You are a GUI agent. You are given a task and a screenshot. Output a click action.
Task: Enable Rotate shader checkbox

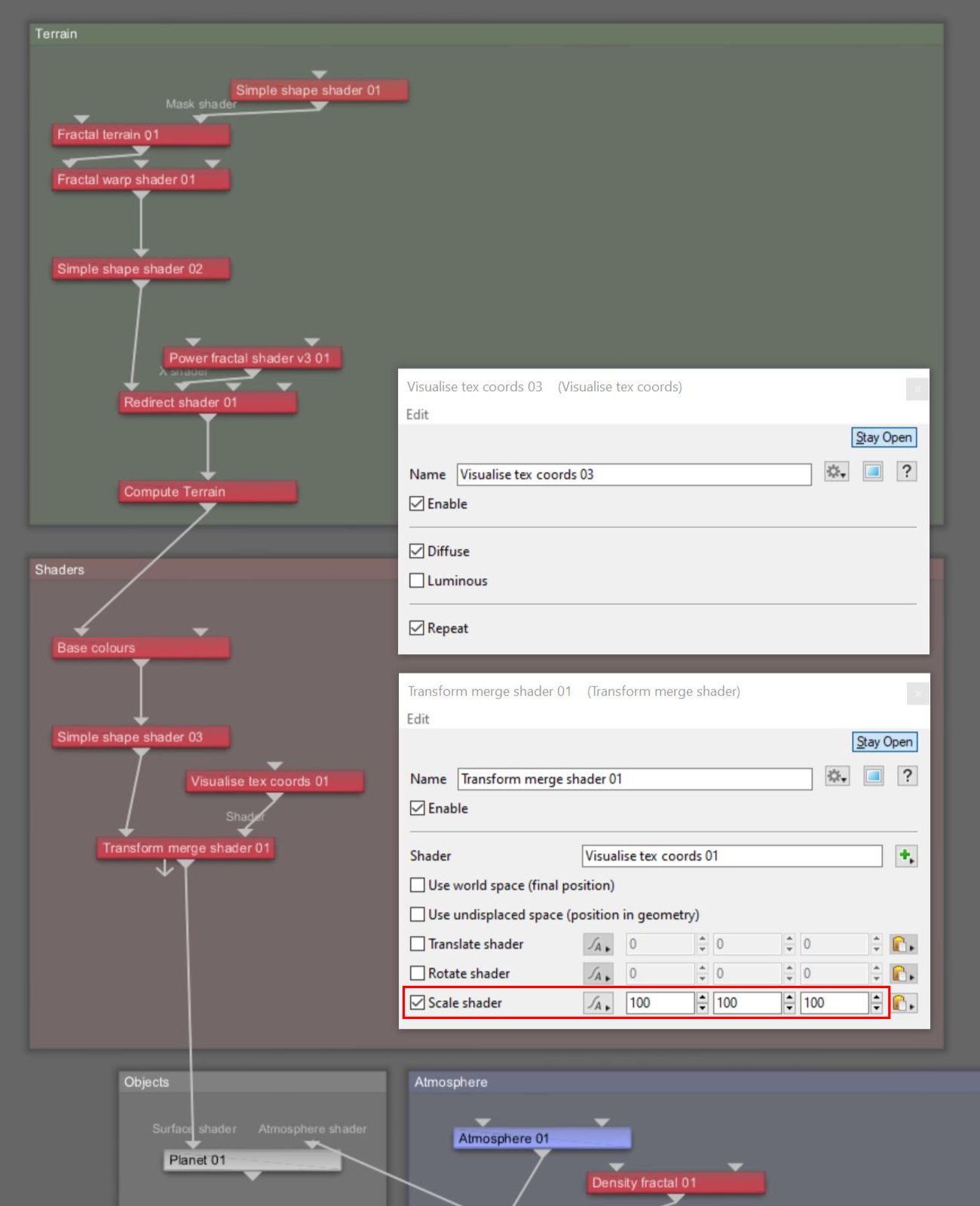click(x=417, y=973)
